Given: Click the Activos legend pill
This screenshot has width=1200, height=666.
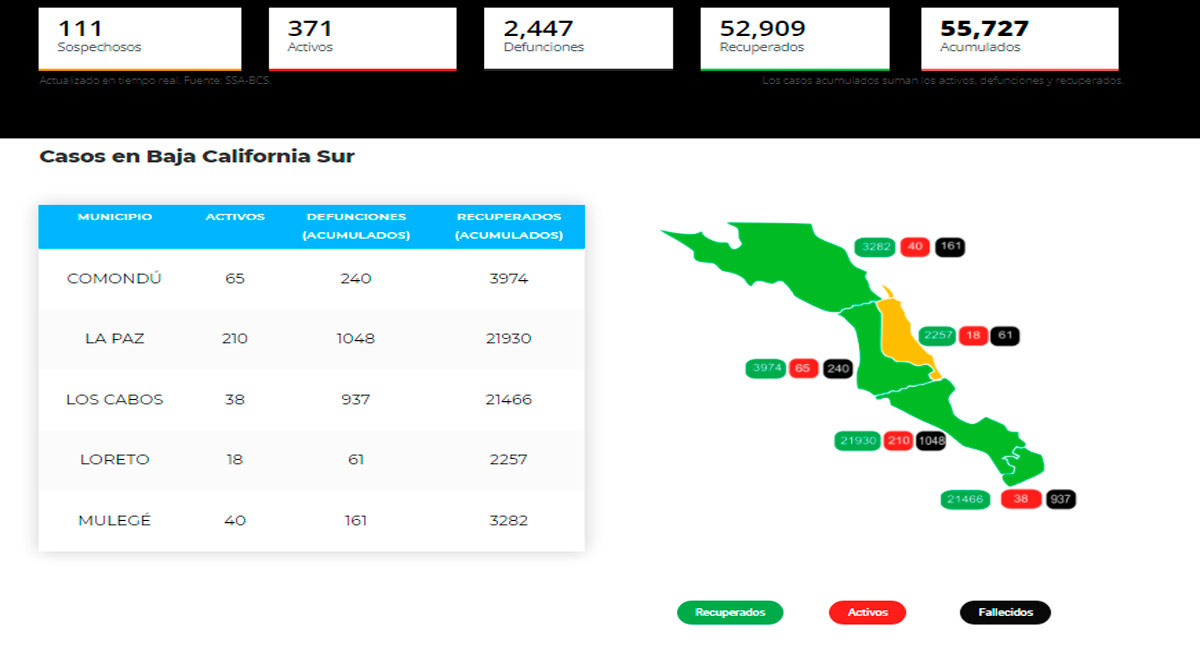Looking at the screenshot, I should click(x=867, y=612).
